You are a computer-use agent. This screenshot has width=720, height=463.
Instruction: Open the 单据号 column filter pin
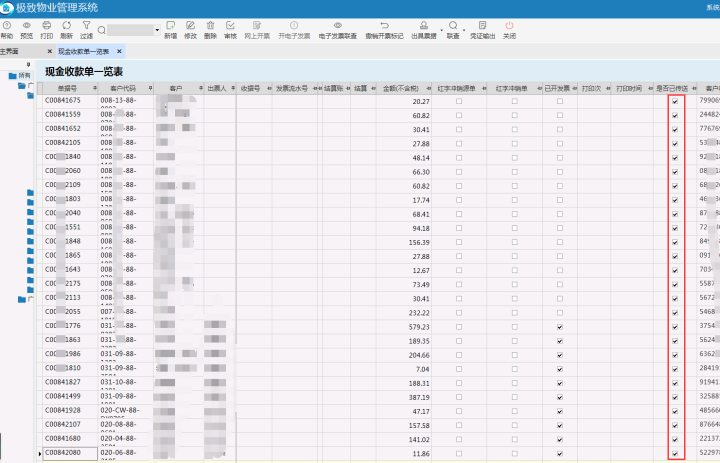95,88
